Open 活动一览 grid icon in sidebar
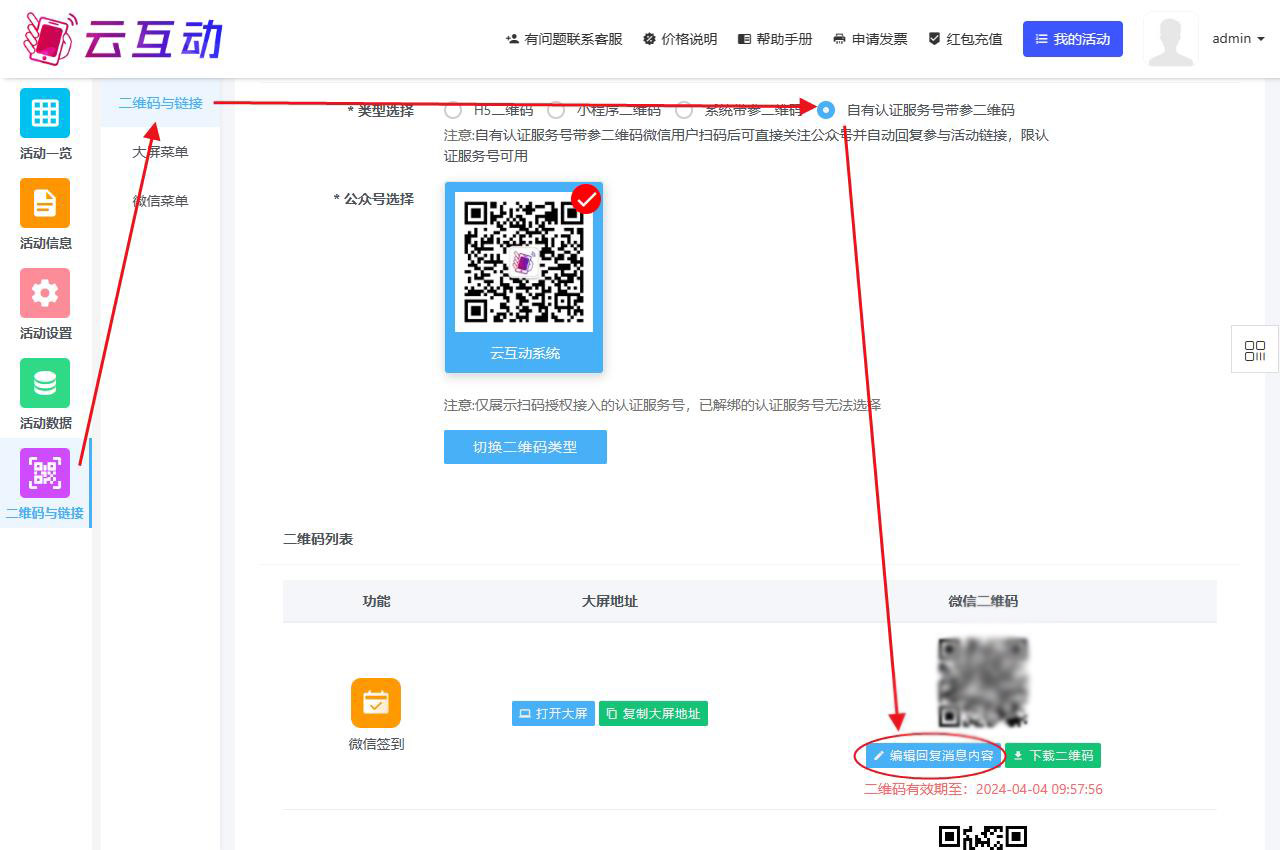 pos(45,113)
